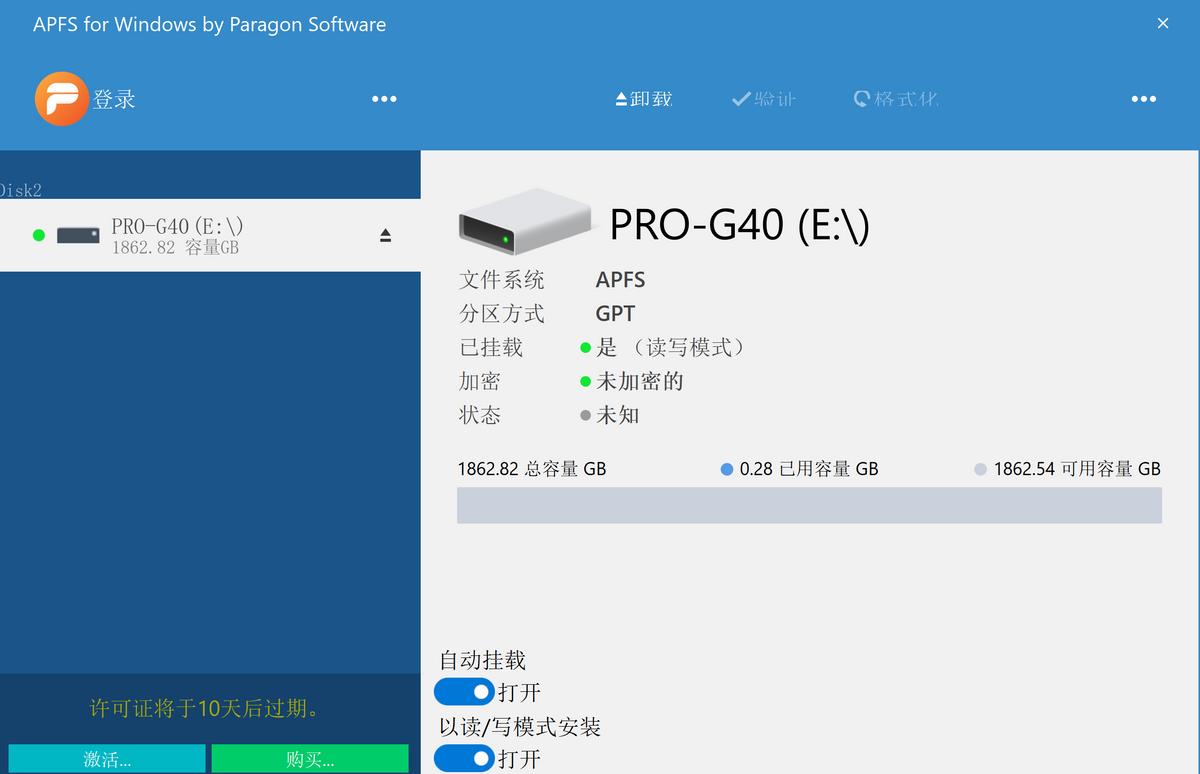Screen dimensions: 1200x774
Task: Click the blue used-capacity legend dot
Action: pyautogui.click(x=727, y=468)
